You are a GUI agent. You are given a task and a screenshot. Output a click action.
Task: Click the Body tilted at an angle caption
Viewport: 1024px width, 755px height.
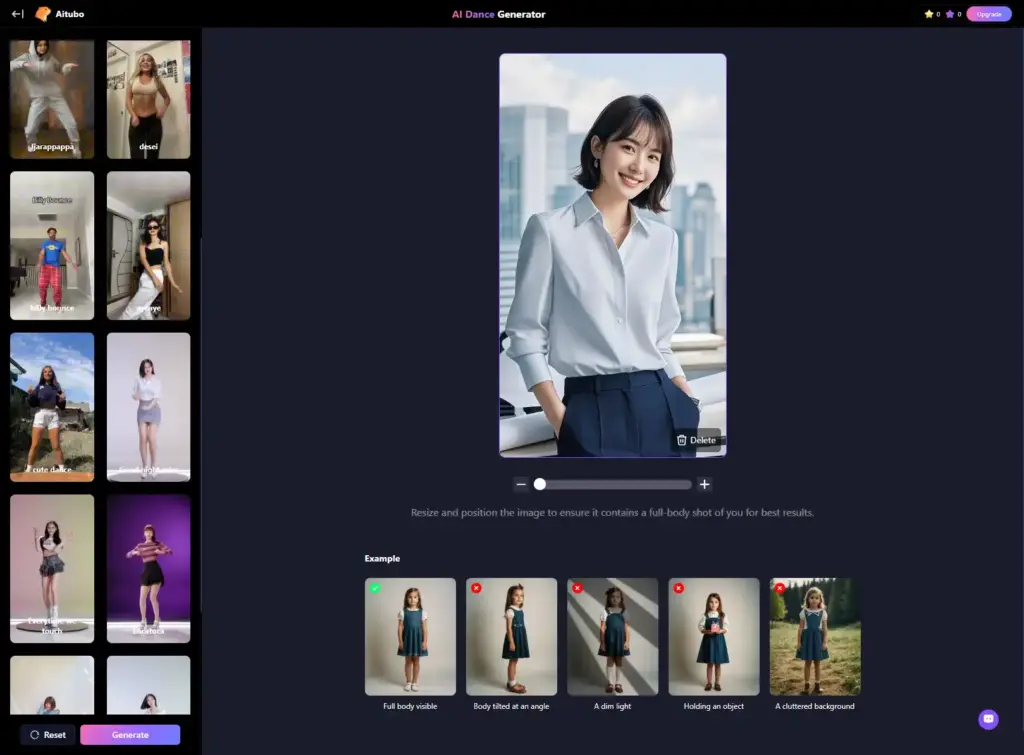pyautogui.click(x=511, y=706)
